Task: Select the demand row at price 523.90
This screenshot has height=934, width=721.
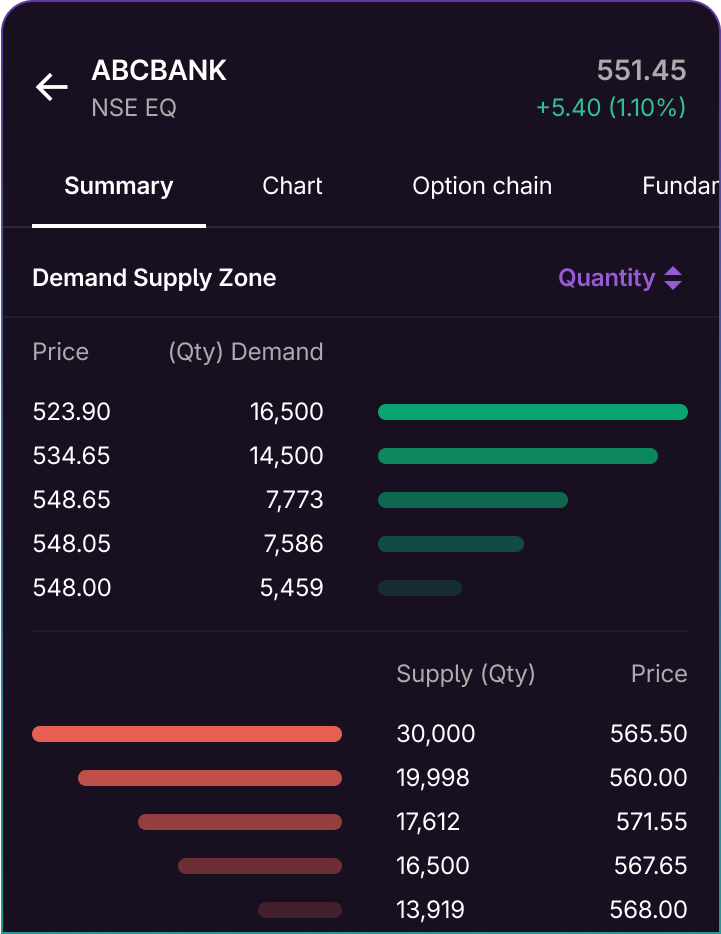Action: click(71, 411)
